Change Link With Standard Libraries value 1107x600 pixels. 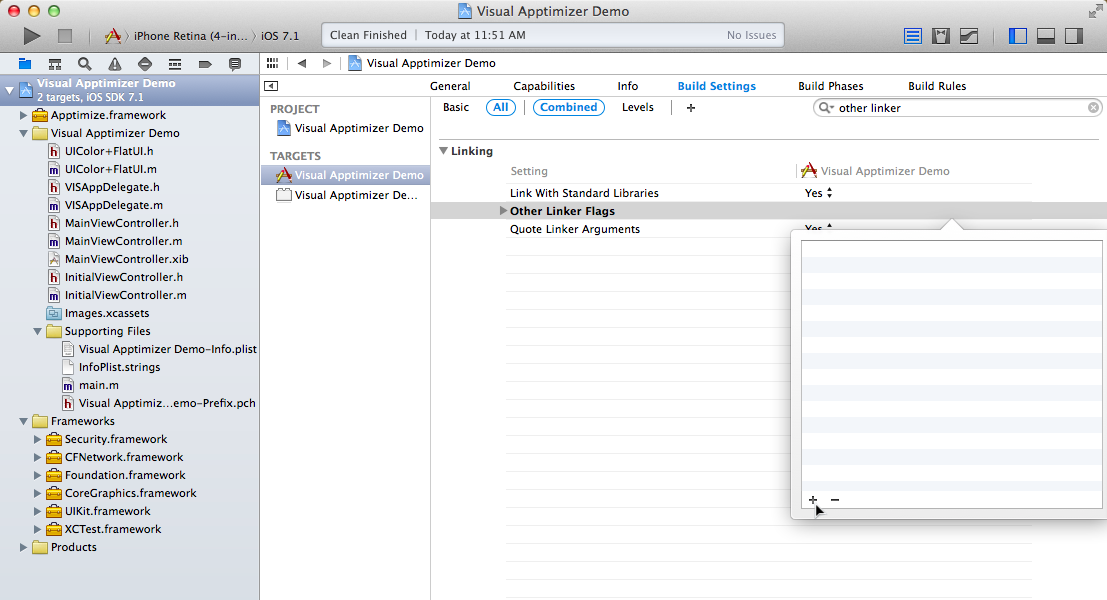pos(818,193)
